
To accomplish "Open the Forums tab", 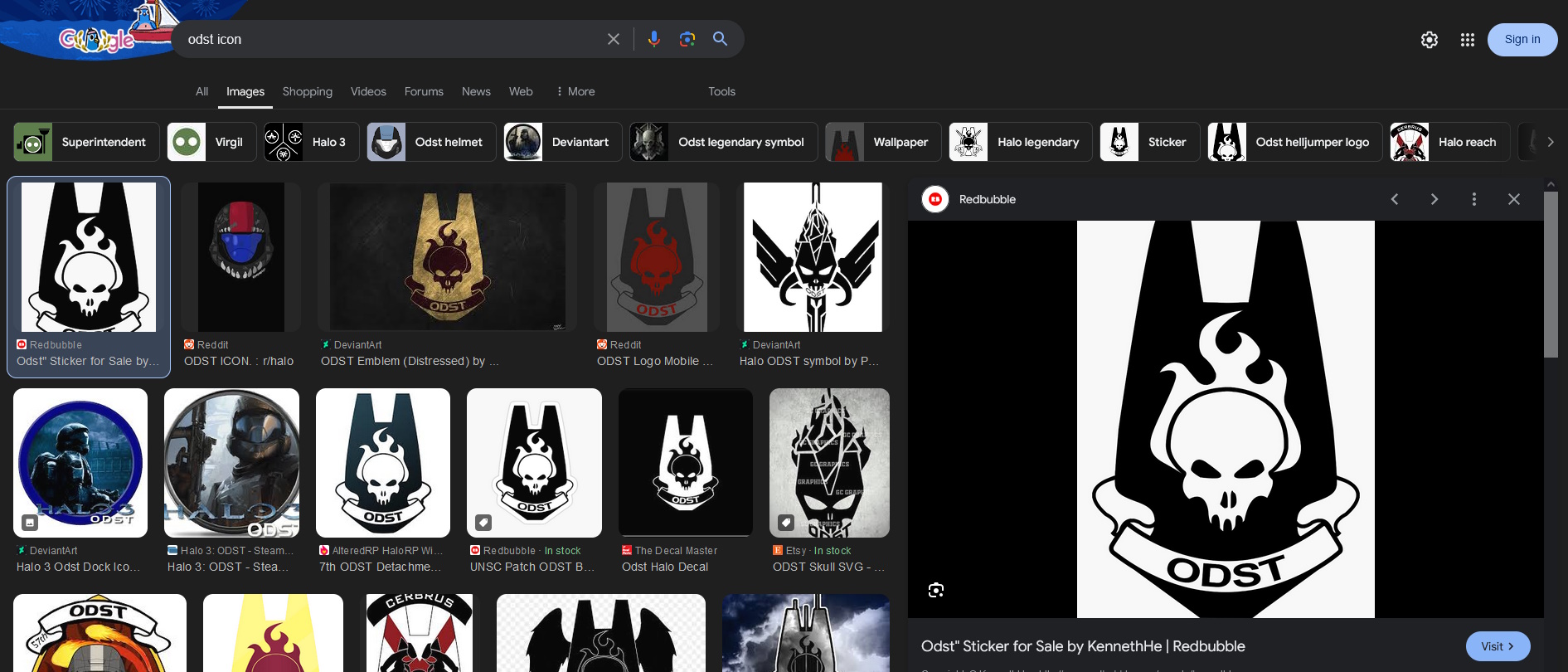I will coord(424,91).
